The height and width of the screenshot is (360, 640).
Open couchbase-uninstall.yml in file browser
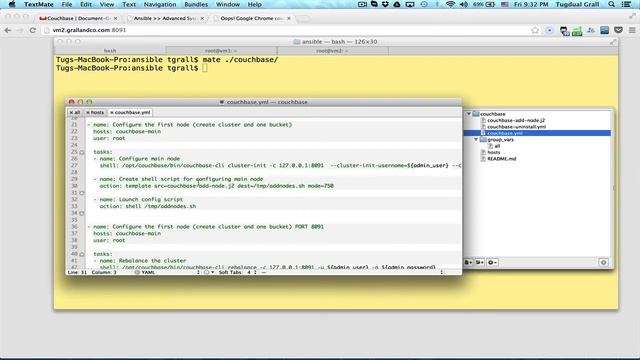516,127
